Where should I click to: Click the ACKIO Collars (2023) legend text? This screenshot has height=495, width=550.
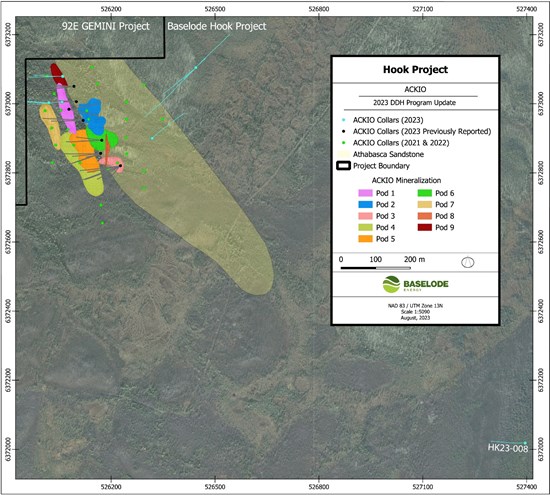pos(388,120)
